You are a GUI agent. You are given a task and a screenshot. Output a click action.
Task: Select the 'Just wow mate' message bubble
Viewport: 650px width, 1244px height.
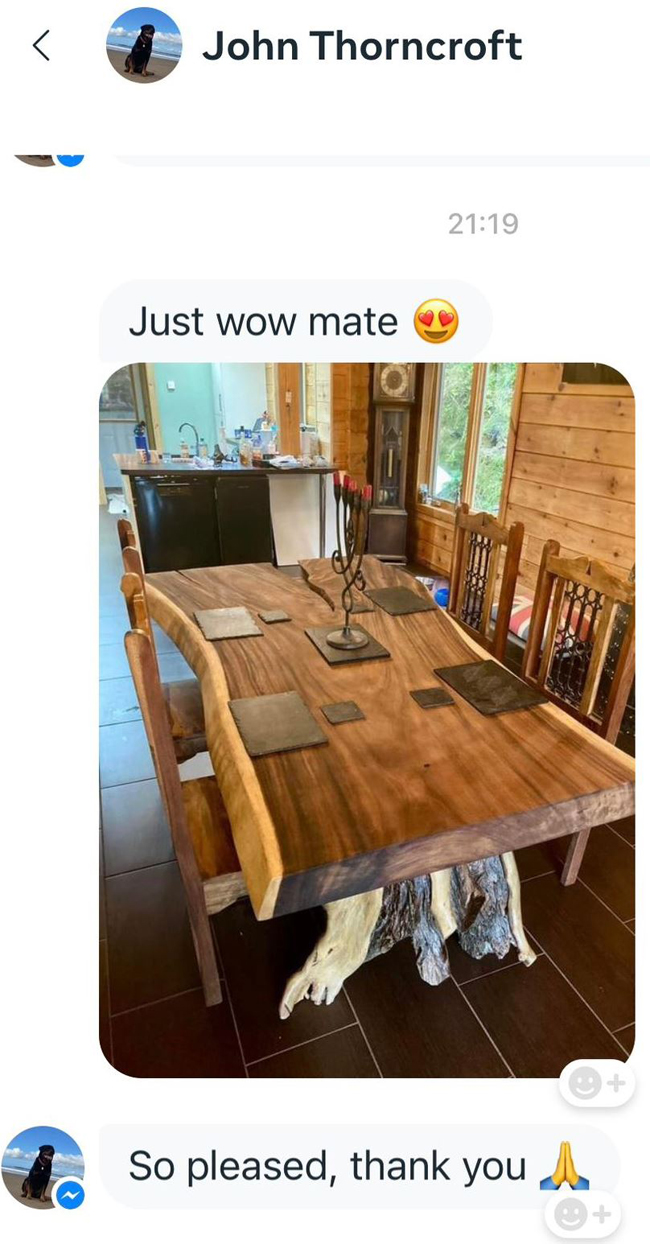pyautogui.click(x=295, y=322)
